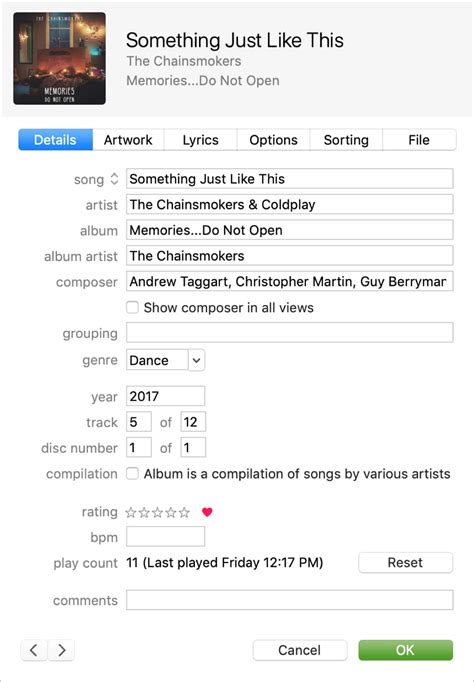Toggle the song field type stepper

click(114, 179)
